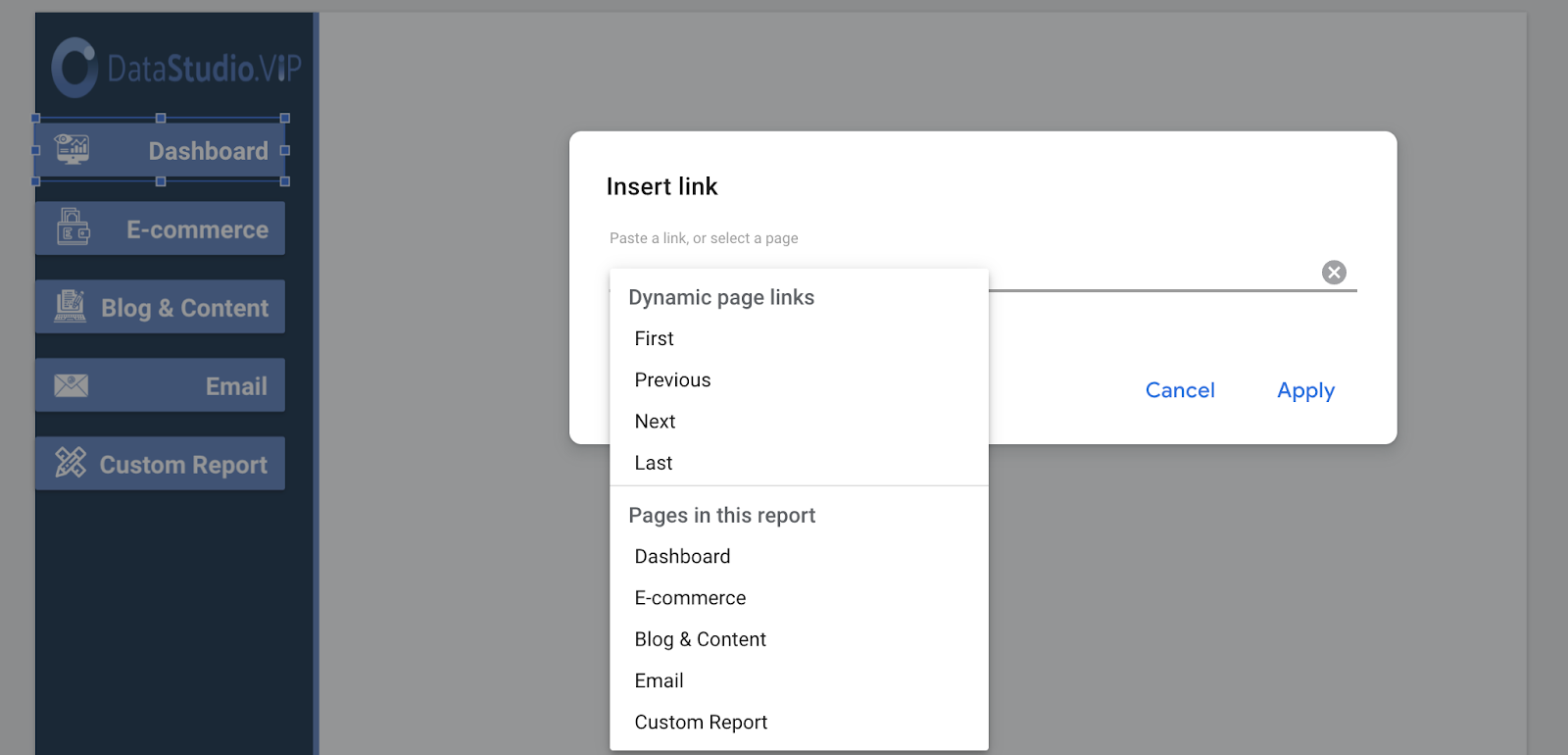1568x755 pixels.
Task: Open the sidebar Blog & Content label
Action: [x=184, y=308]
